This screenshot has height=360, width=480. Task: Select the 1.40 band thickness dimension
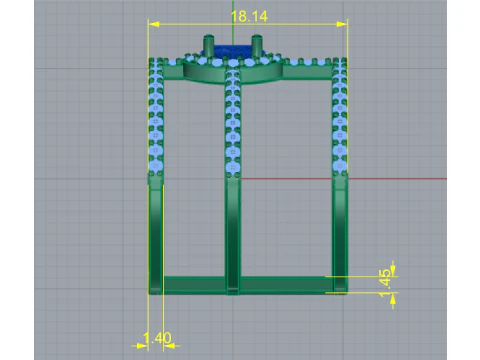157,338
